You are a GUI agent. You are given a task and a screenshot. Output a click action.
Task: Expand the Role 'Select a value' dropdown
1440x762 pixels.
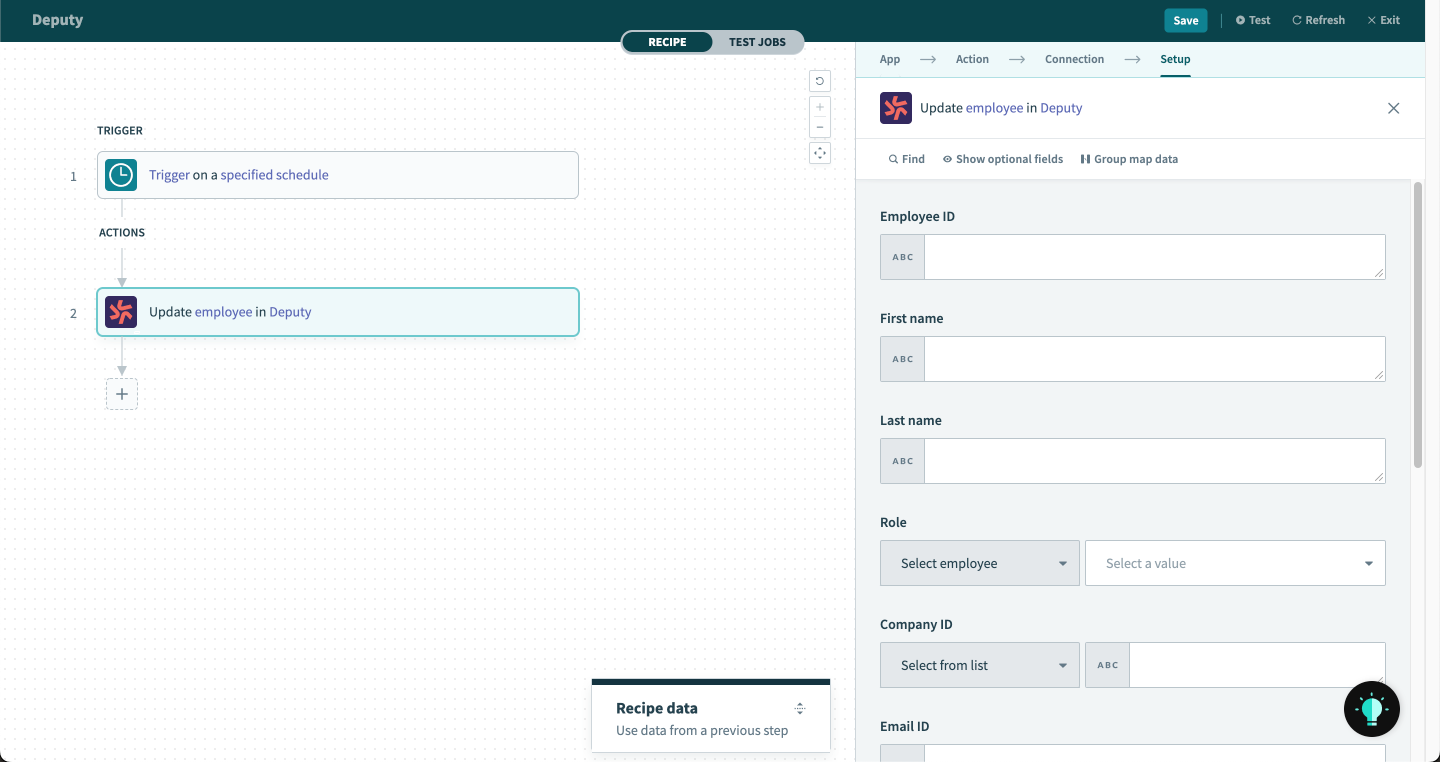point(1235,563)
